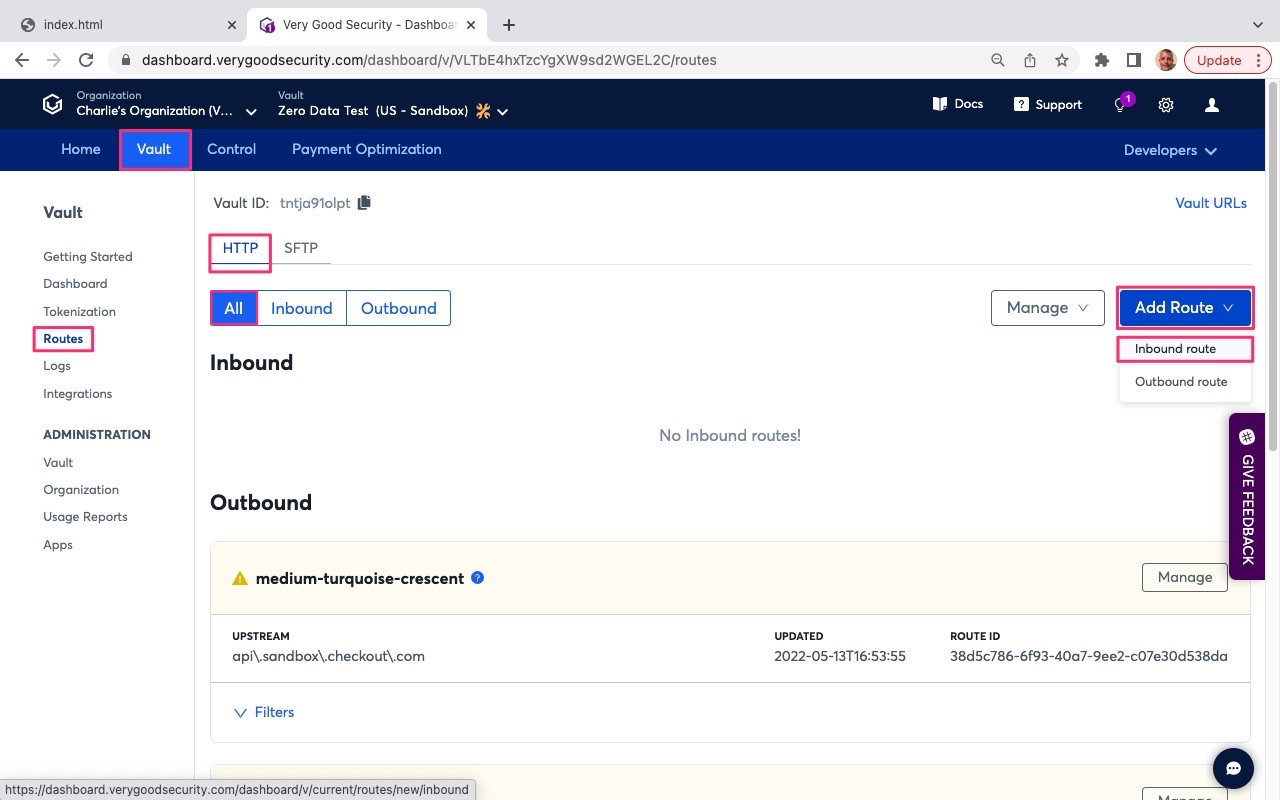
Task: Open the Vault URLs link
Action: click(1211, 203)
